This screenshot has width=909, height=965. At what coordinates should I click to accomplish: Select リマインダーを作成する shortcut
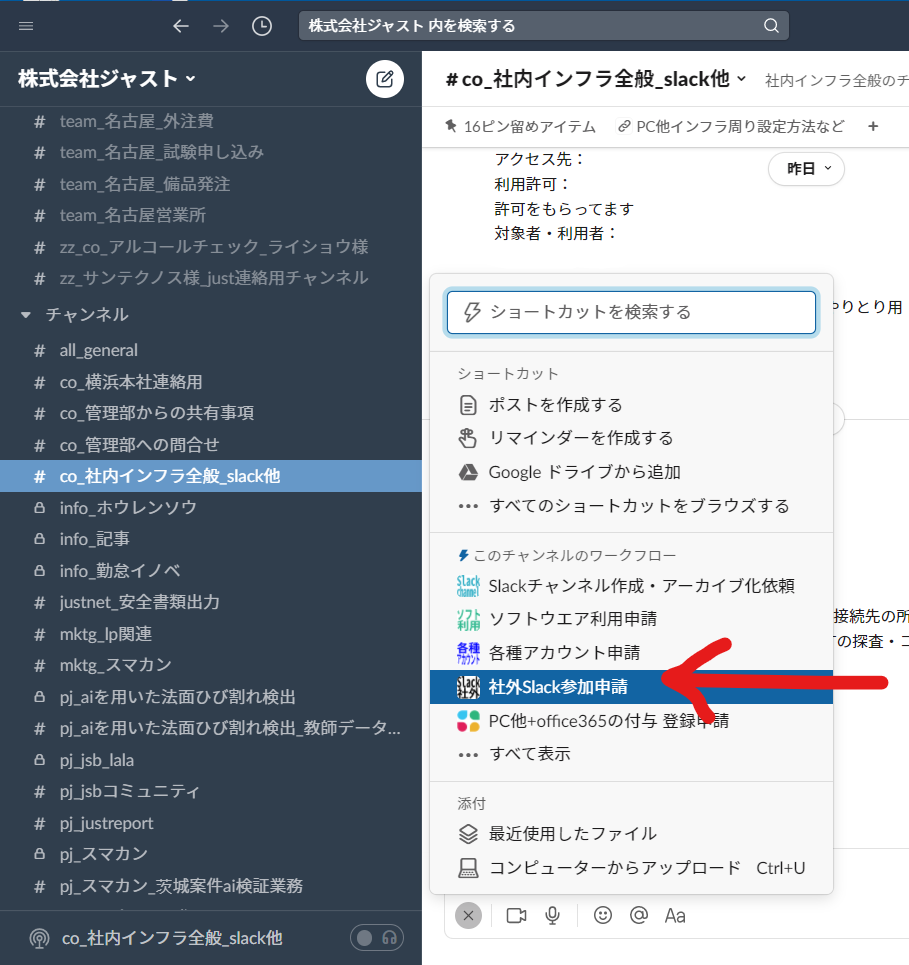(x=631, y=438)
